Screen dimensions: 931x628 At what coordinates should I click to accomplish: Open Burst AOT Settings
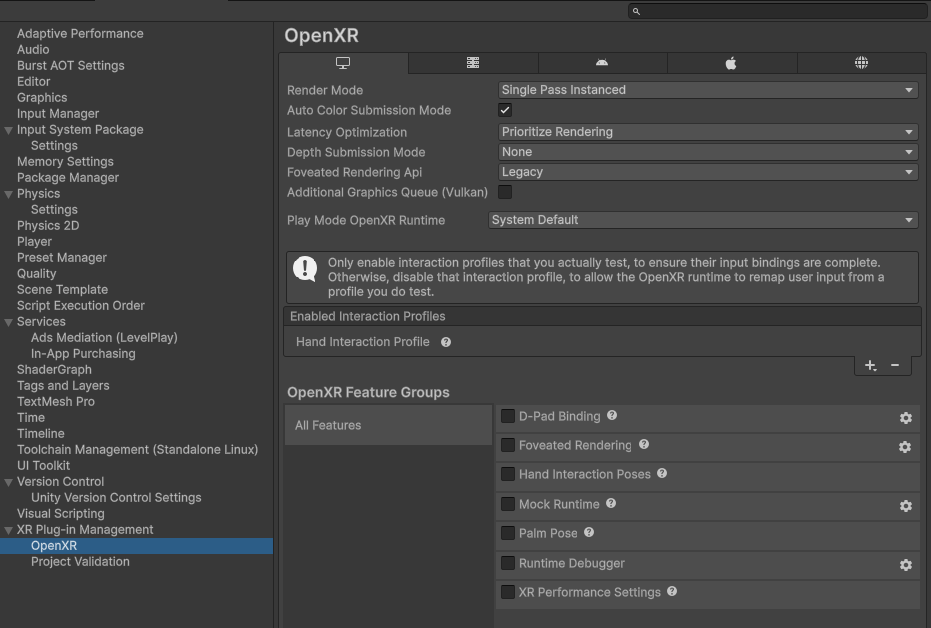[71, 66]
